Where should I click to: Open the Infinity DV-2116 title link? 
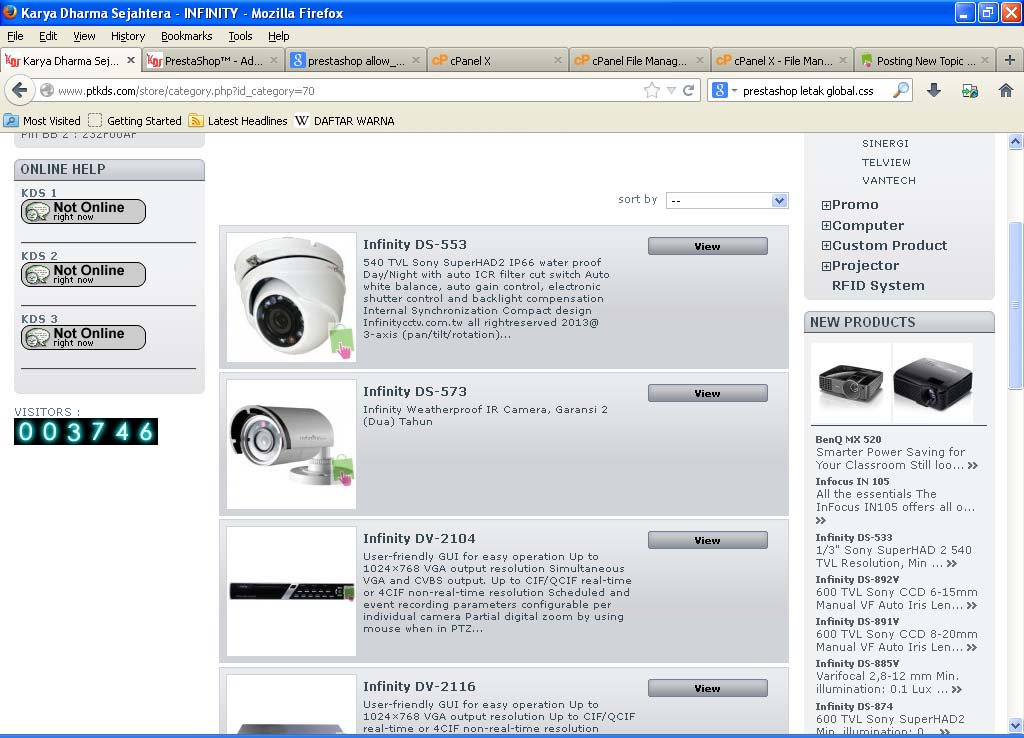[x=419, y=686]
